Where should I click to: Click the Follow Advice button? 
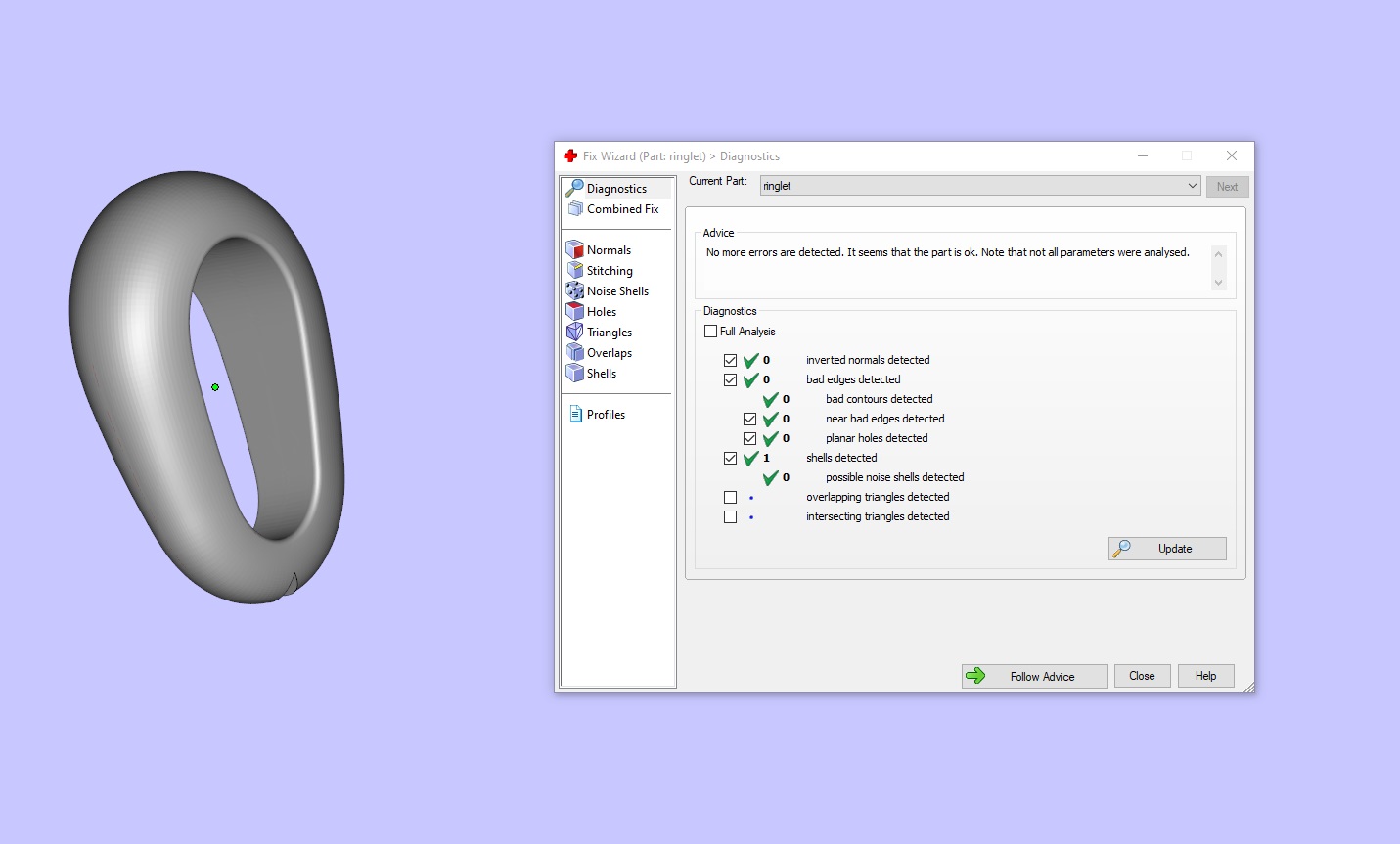1035,676
